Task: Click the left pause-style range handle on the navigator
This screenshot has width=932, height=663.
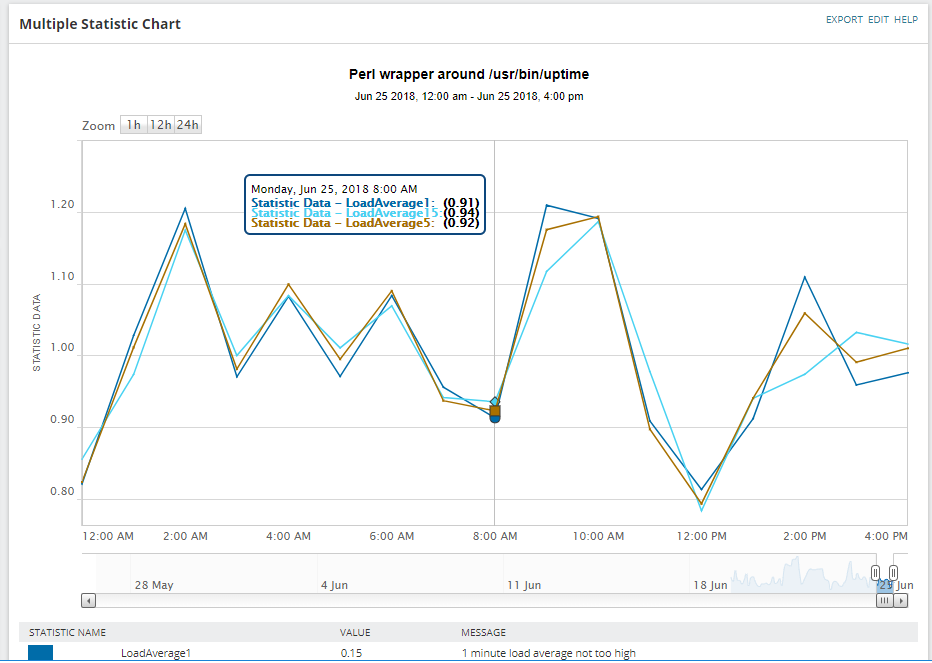Action: (873, 572)
